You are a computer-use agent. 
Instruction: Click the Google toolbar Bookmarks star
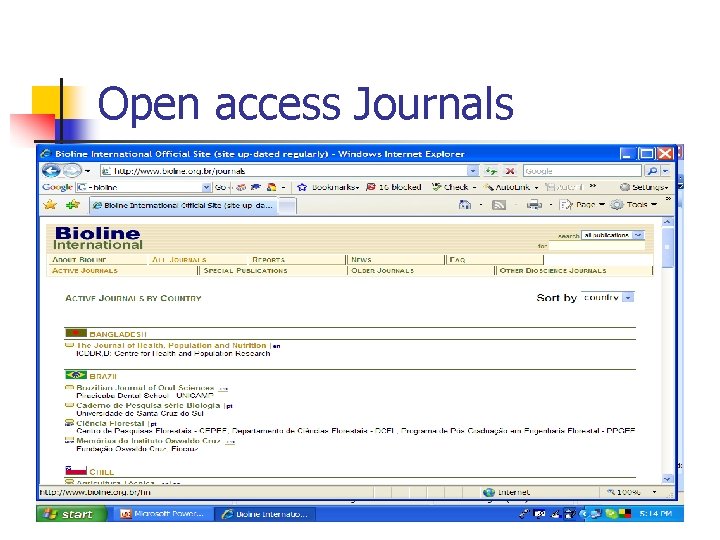pyautogui.click(x=302, y=187)
